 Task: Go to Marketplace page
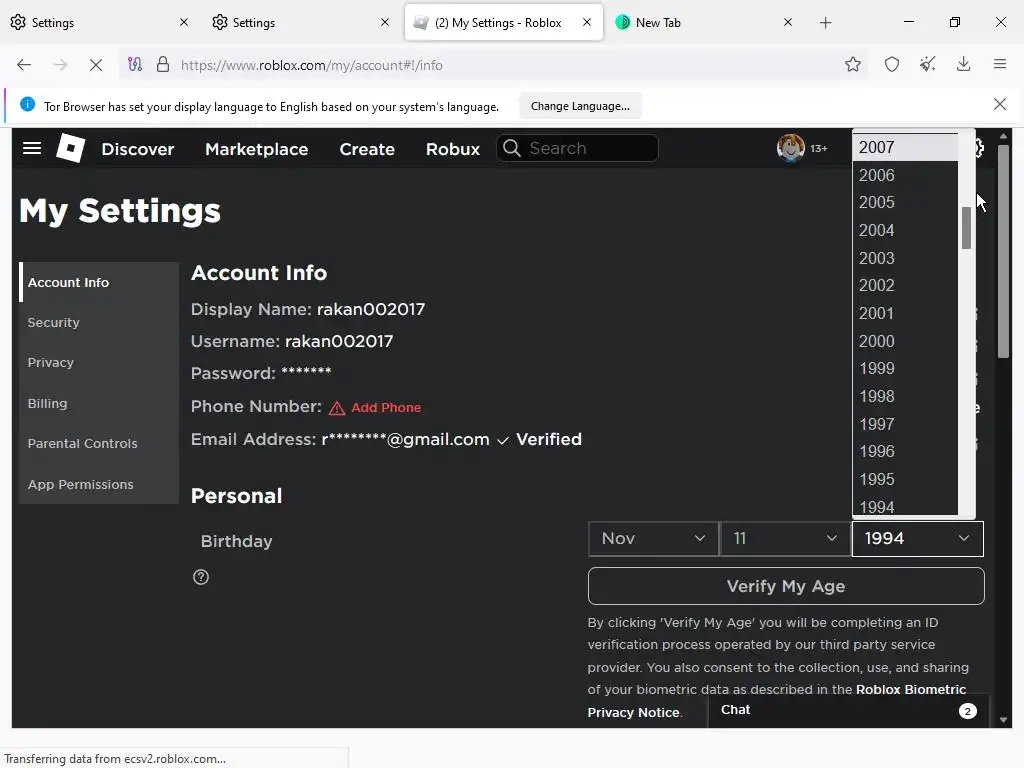[257, 149]
